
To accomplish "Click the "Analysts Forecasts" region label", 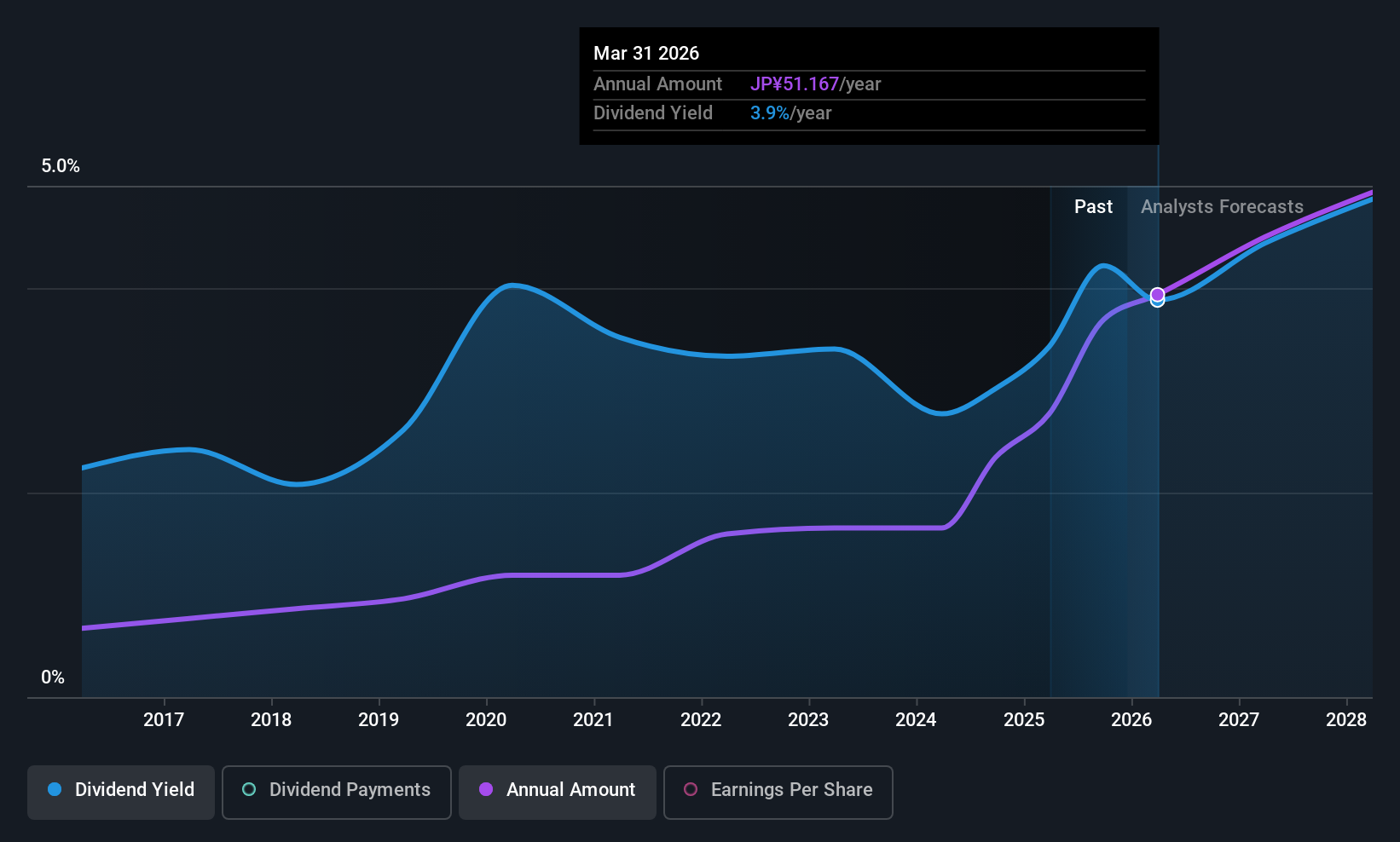I will click(x=1222, y=207).
